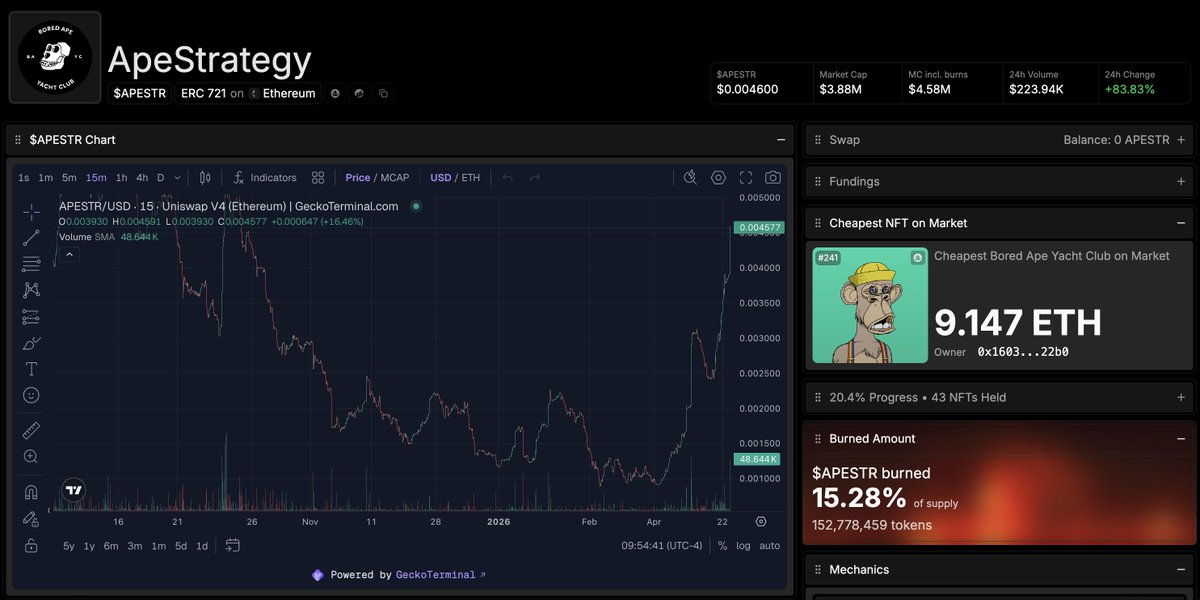Viewport: 1200px width, 600px height.
Task: Click the owner address 0x1603...22b0
Action: pos(1023,352)
